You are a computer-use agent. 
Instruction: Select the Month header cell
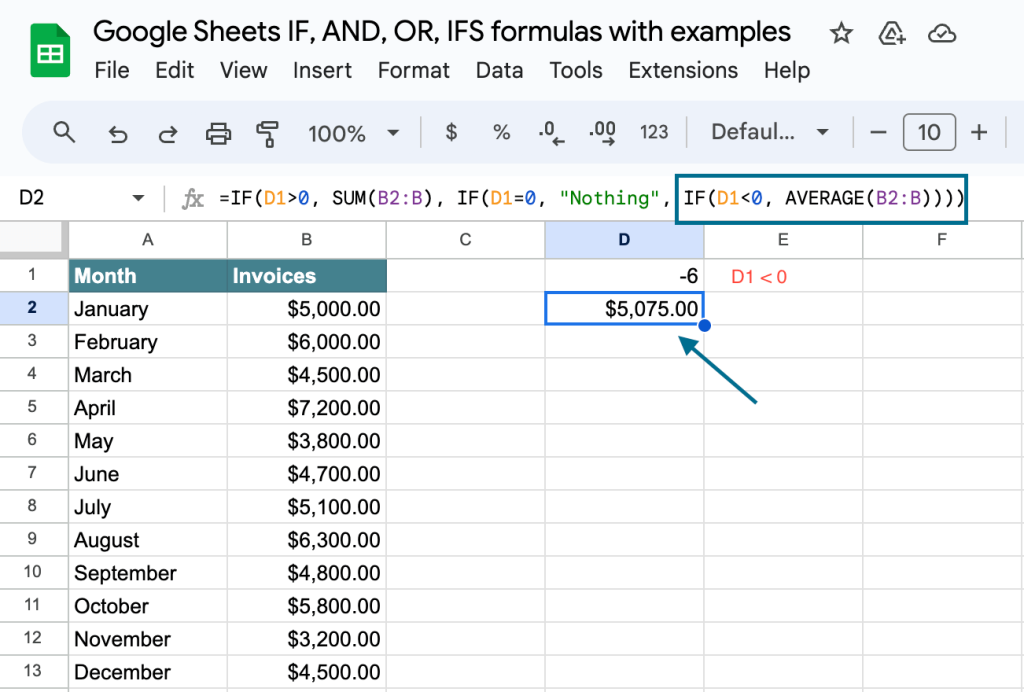pyautogui.click(x=148, y=275)
